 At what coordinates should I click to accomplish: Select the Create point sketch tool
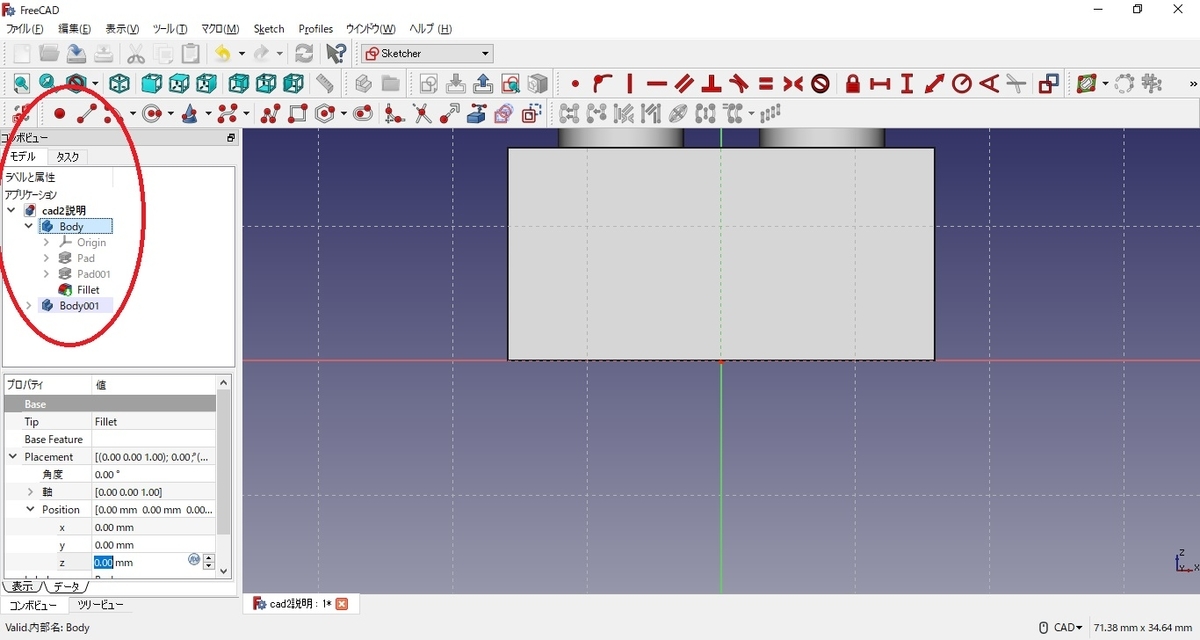[59, 113]
